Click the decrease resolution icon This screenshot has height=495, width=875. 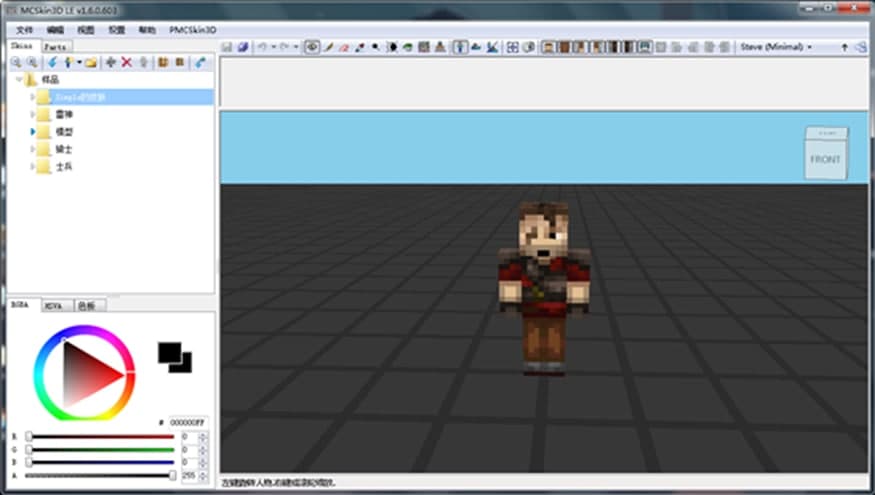click(163, 63)
